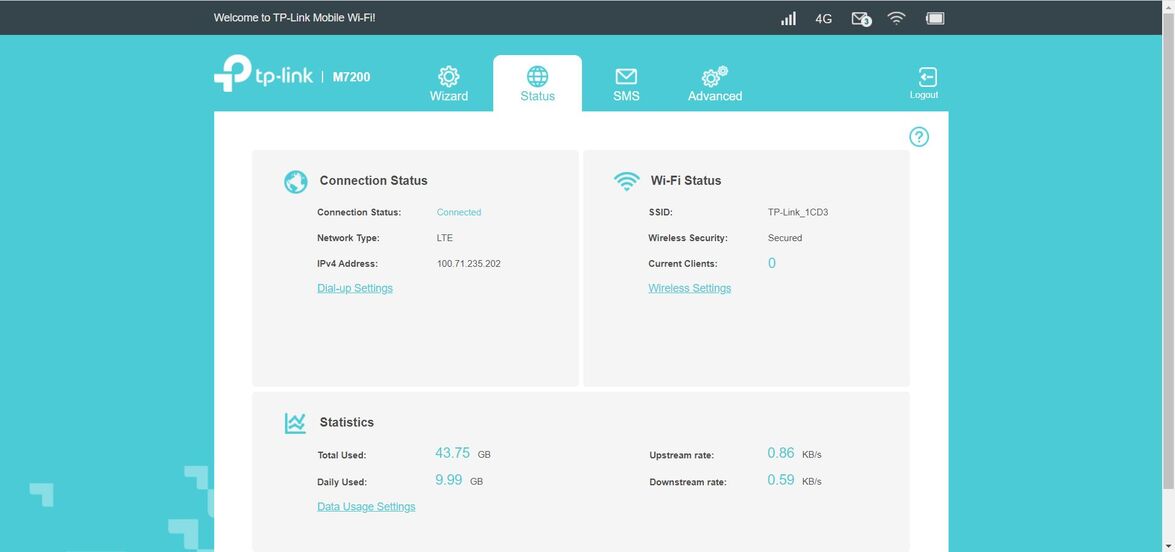Click the signal strength bars icon

pyautogui.click(x=788, y=18)
